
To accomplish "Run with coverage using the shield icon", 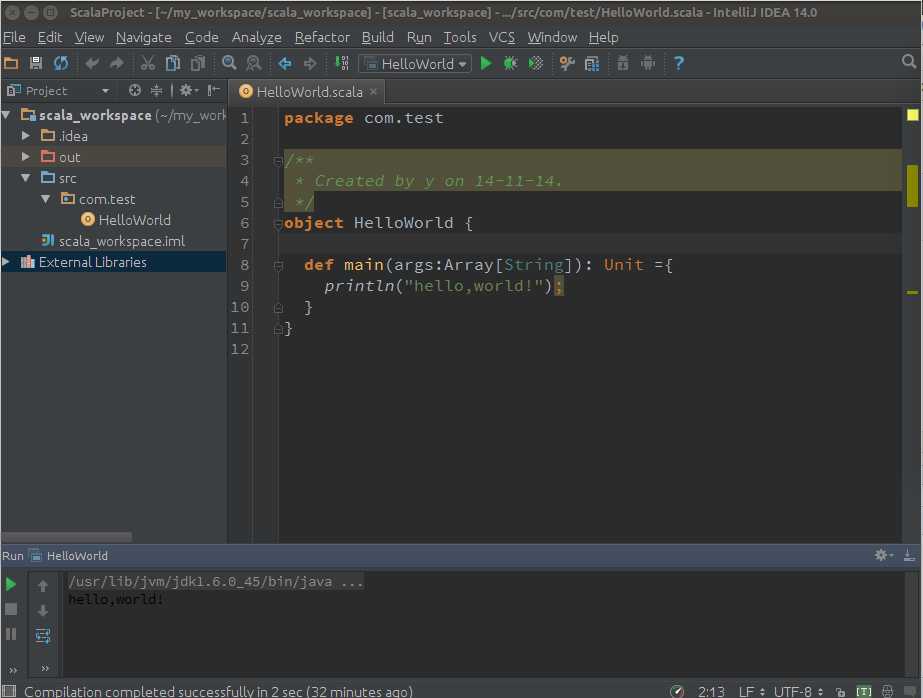I will 535,63.
